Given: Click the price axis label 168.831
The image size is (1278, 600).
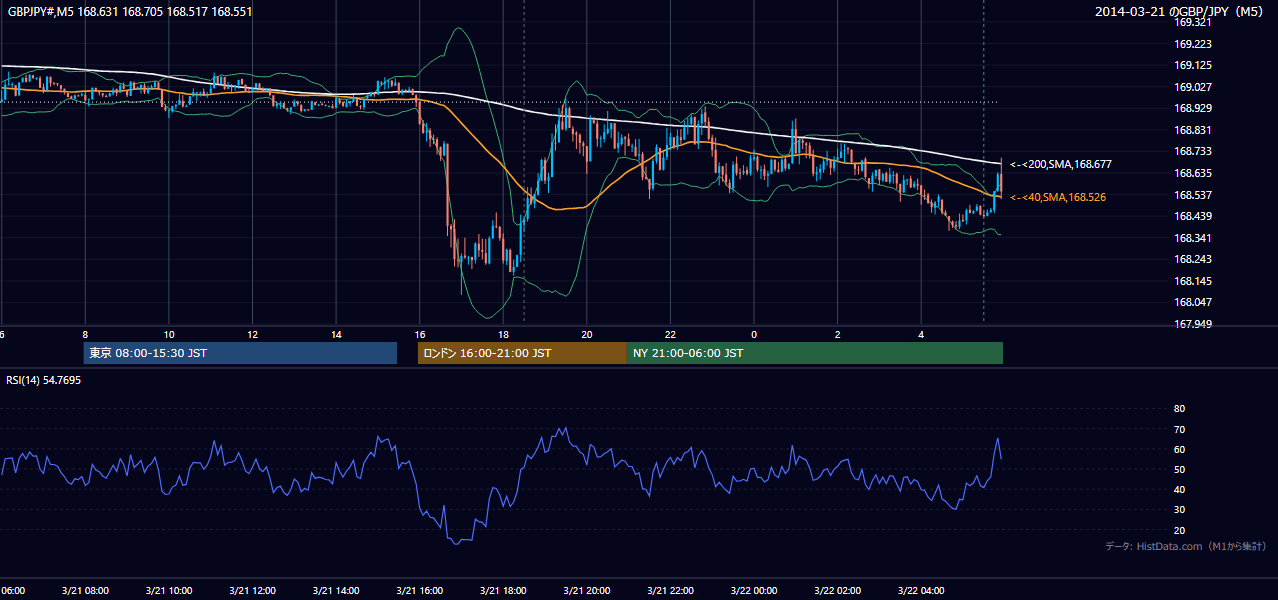Looking at the screenshot, I should pyautogui.click(x=1192, y=131).
